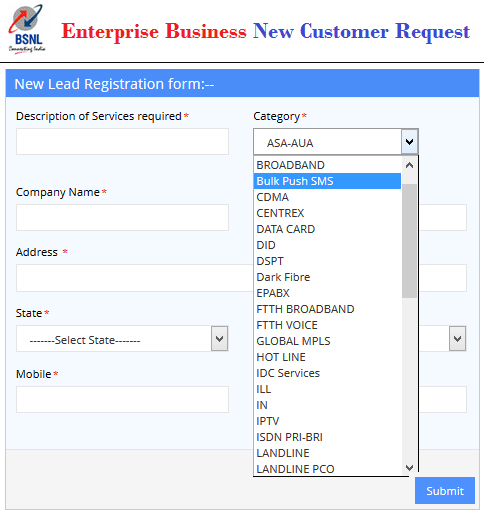Choose LANDLINE PCO option
The image size is (484, 515).
(x=327, y=469)
